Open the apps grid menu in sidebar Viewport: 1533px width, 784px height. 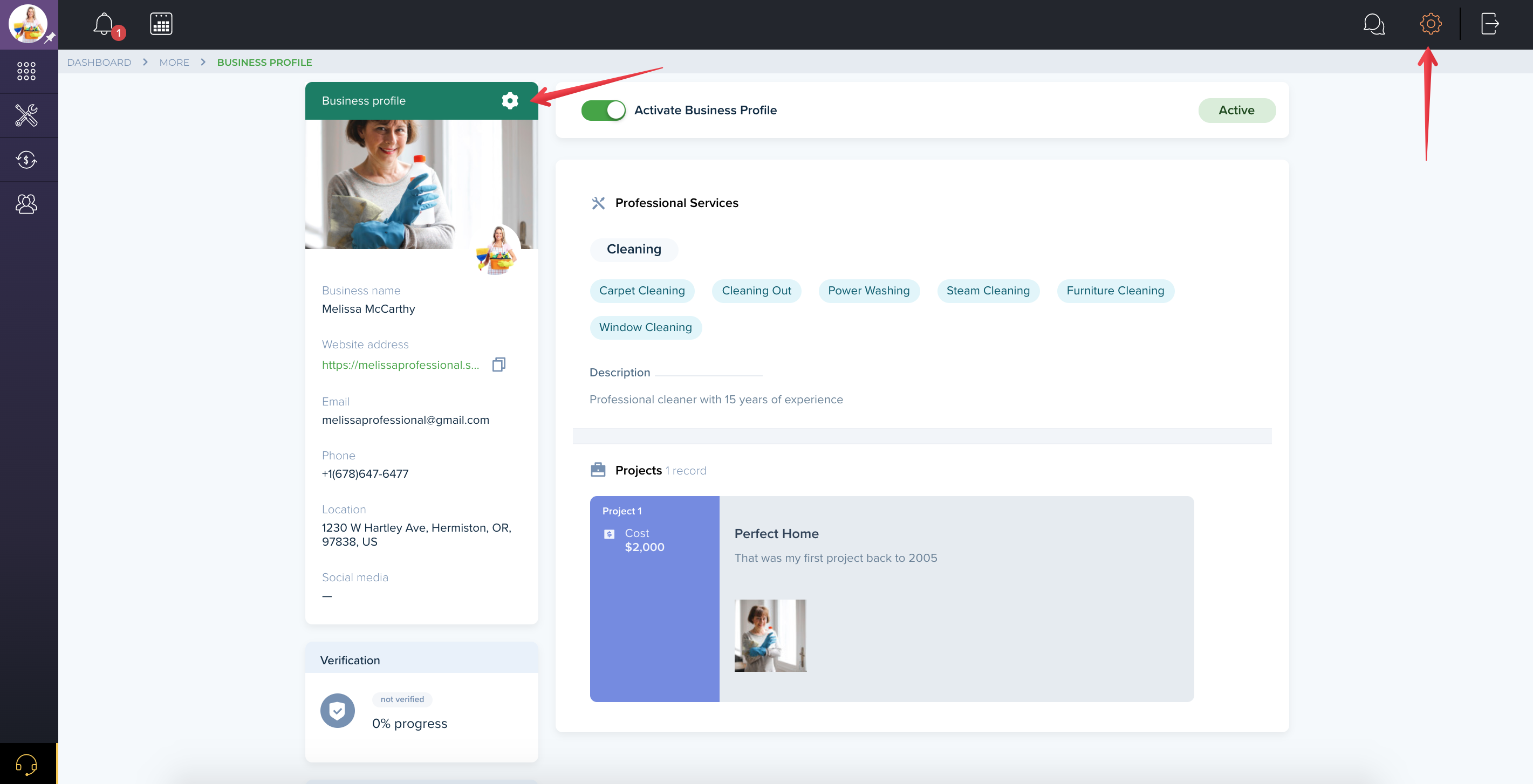[26, 71]
